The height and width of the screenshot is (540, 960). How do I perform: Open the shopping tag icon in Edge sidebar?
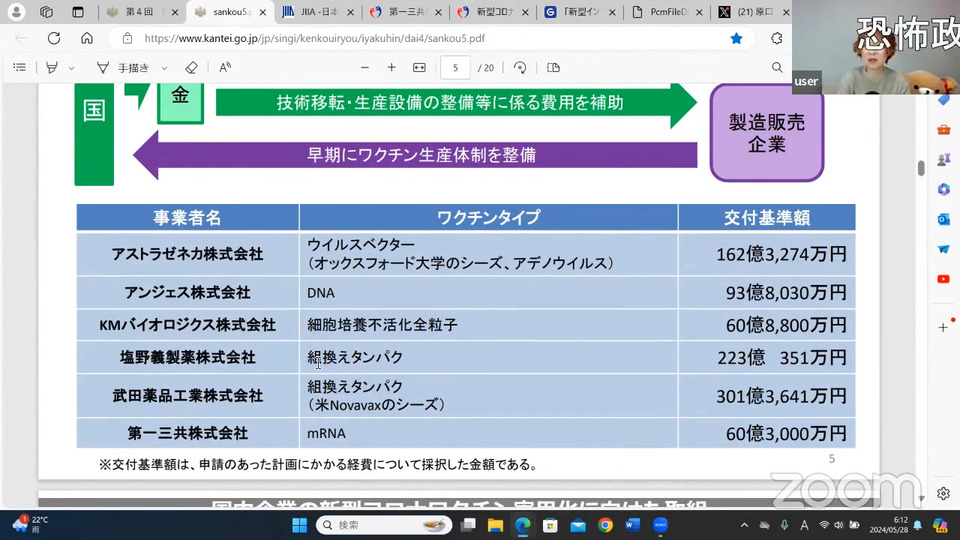click(943, 100)
